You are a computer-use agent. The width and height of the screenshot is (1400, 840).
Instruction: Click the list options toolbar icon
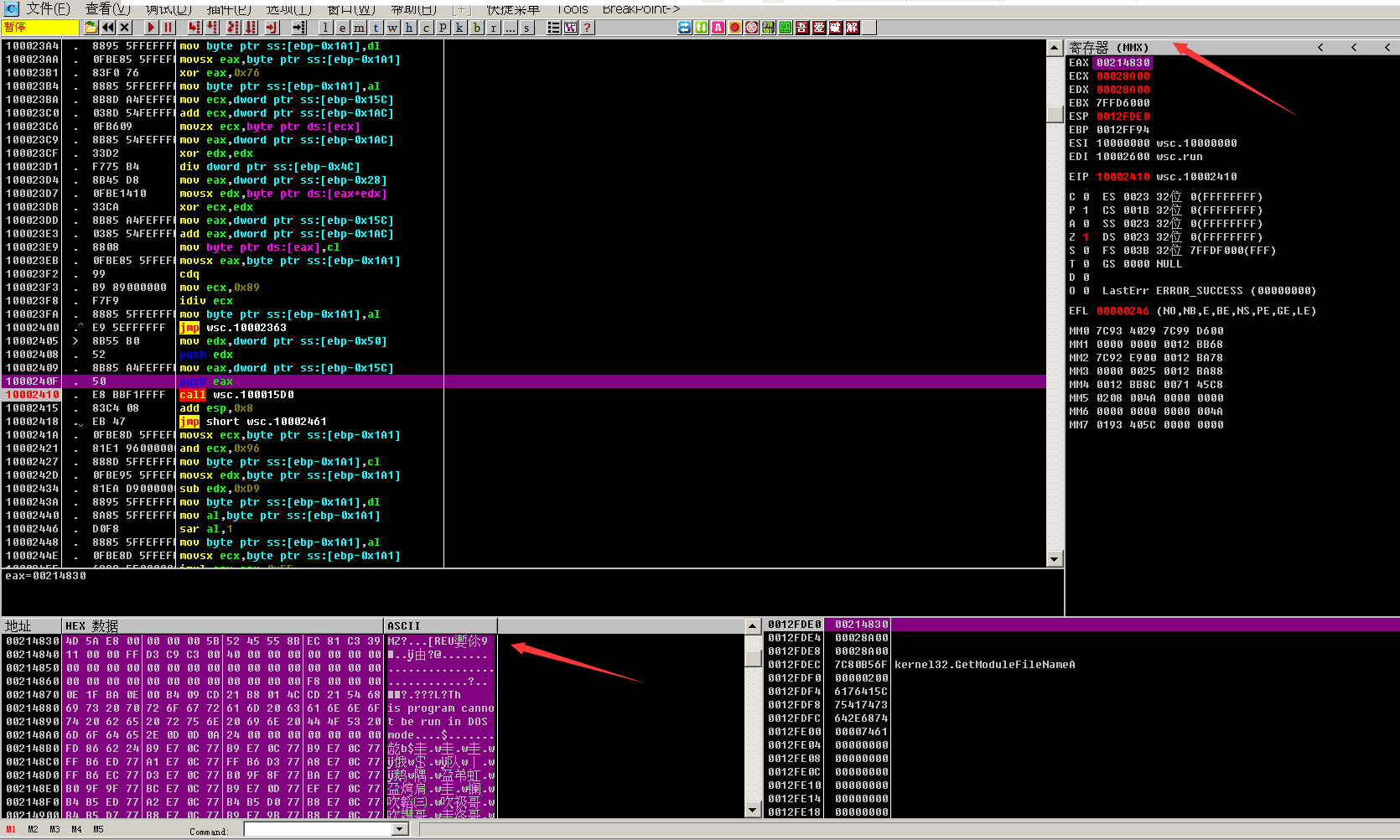(x=553, y=28)
